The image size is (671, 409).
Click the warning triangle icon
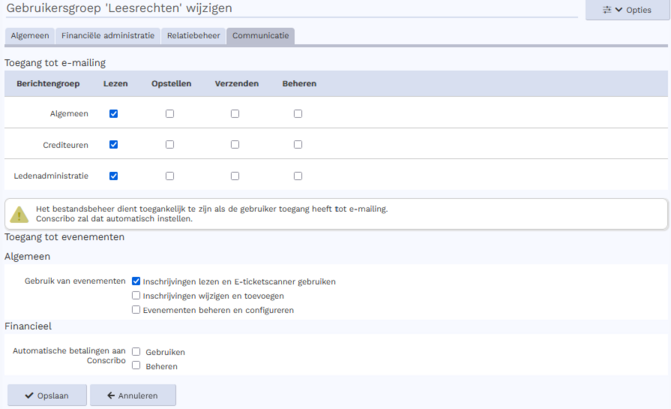tap(19, 214)
